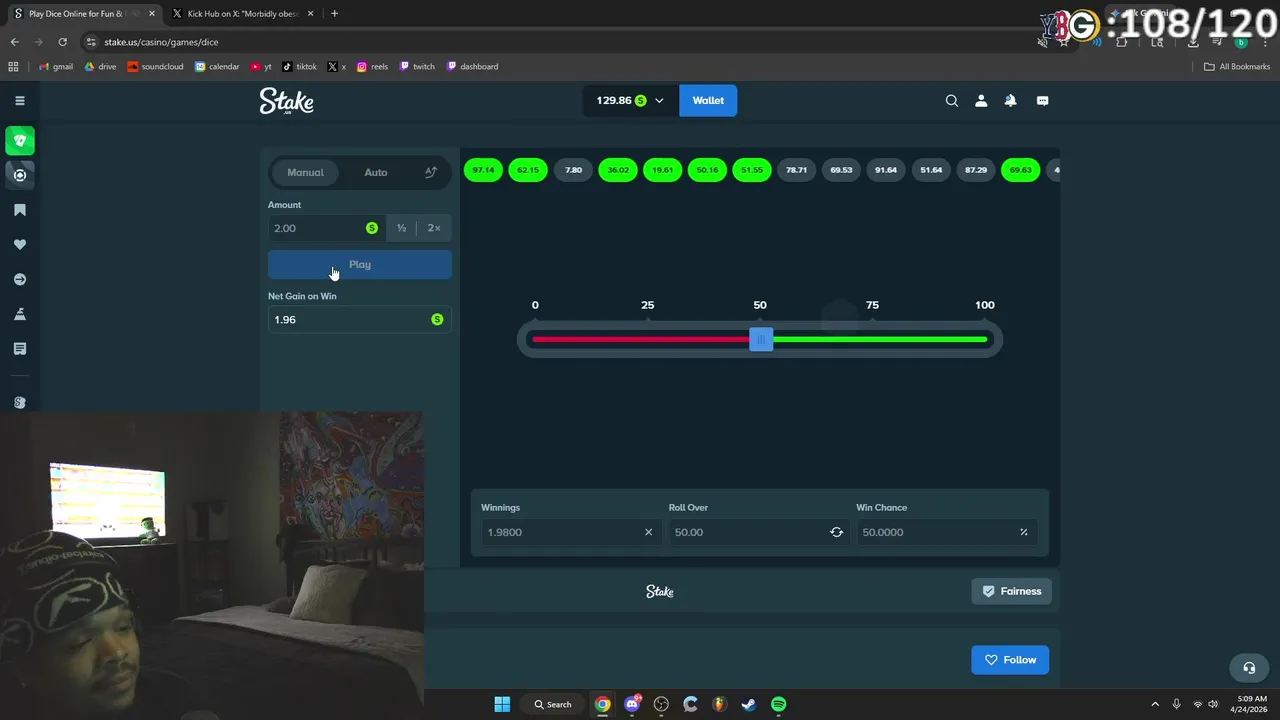Image resolution: width=1280 pixels, height=720 pixels.
Task: Open the Chrome downloads icon
Action: (1193, 42)
